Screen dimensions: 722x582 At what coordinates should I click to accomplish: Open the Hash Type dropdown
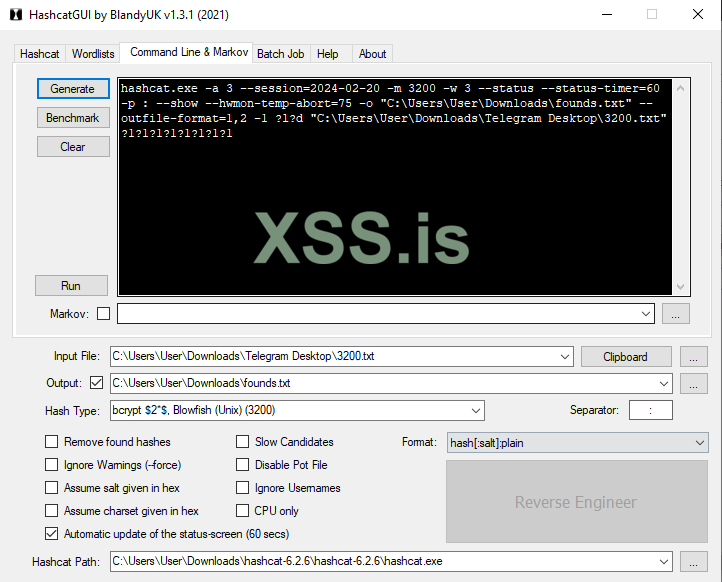pyautogui.click(x=476, y=410)
